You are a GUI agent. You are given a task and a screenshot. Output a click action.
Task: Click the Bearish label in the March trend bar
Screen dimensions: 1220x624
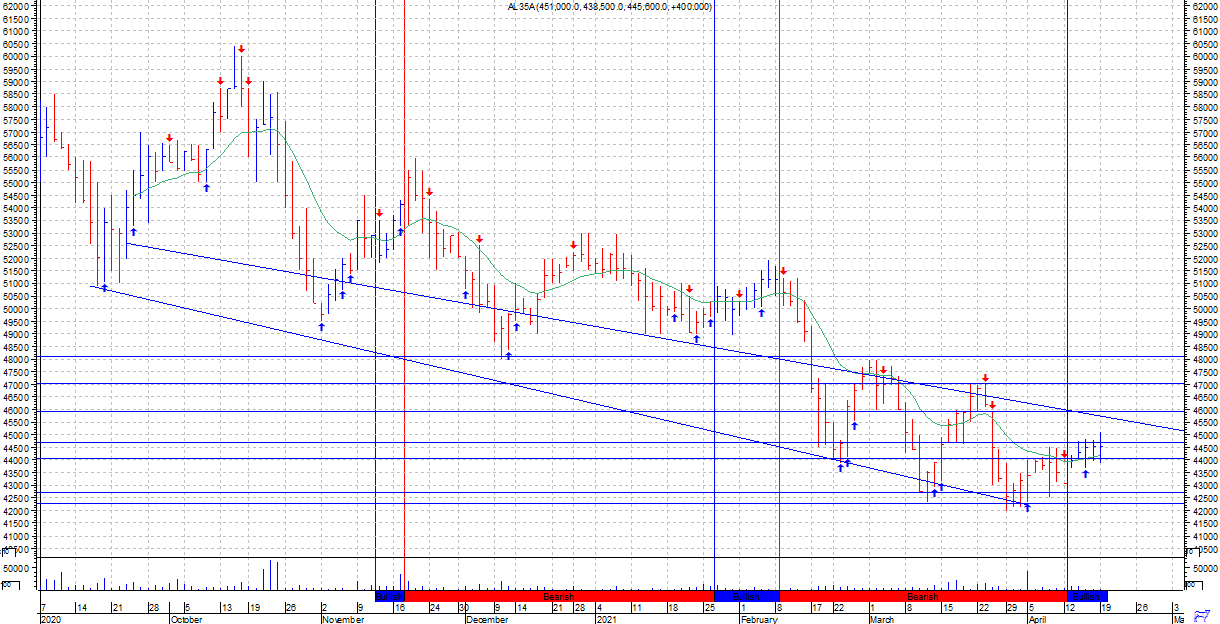click(x=921, y=596)
